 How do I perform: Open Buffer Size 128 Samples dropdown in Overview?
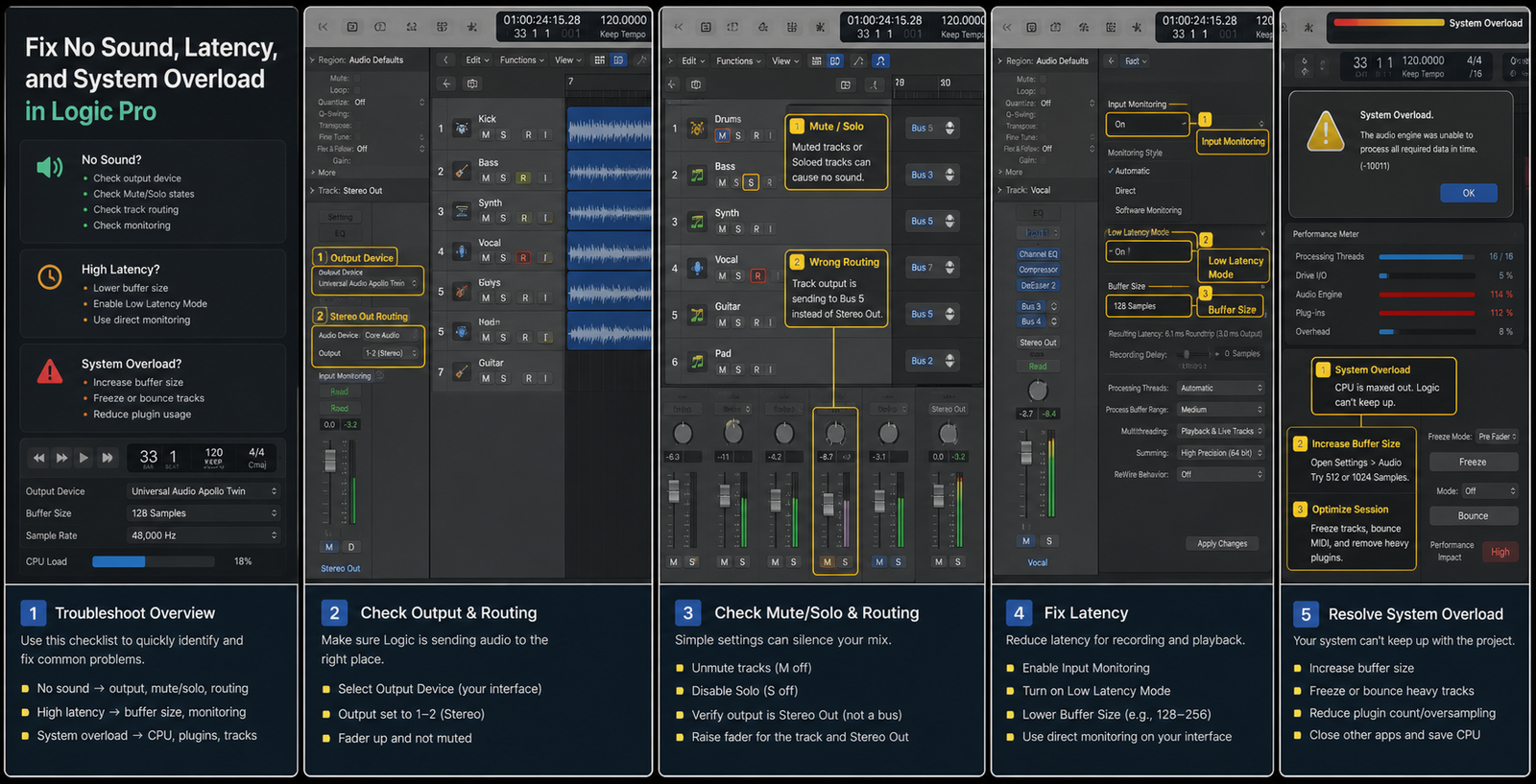(204, 513)
